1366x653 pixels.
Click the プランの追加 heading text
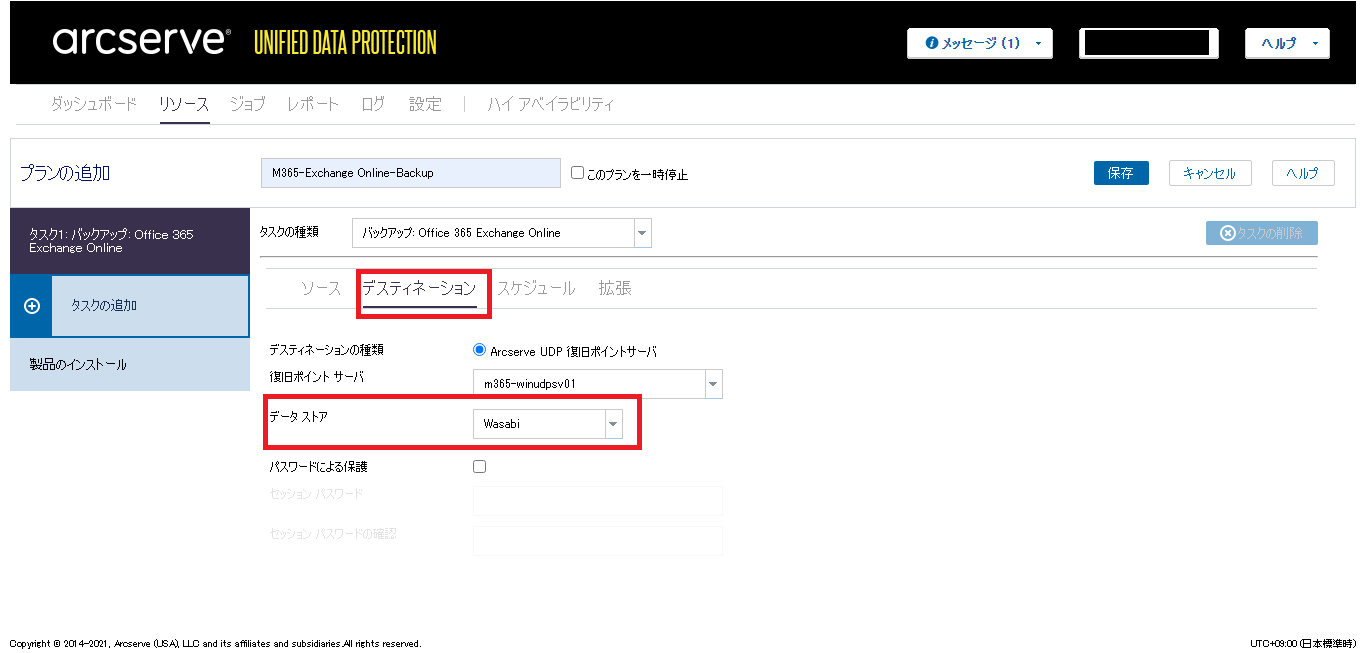tap(65, 173)
